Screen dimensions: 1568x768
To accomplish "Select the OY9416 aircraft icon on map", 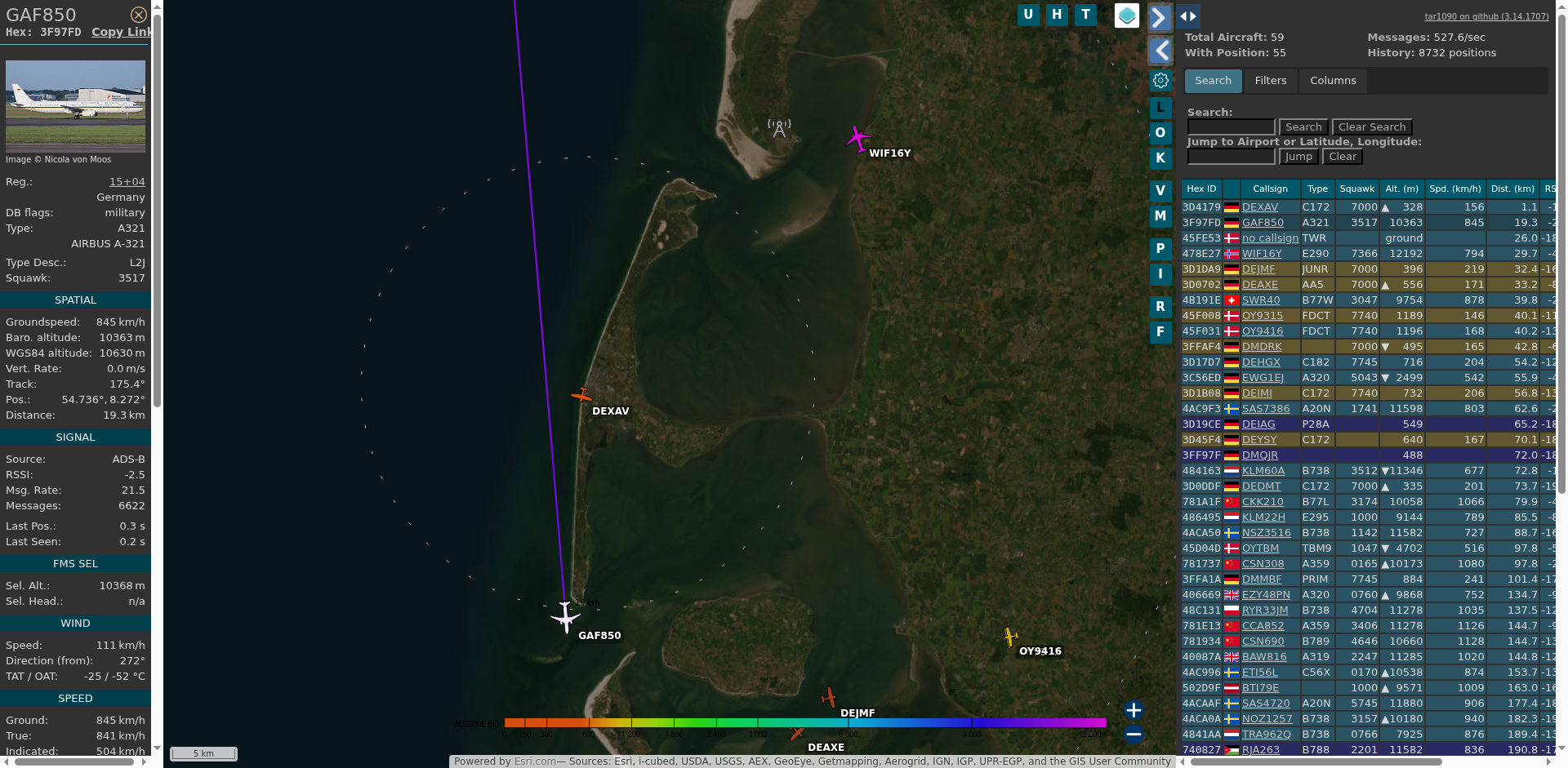I will tap(1011, 636).
